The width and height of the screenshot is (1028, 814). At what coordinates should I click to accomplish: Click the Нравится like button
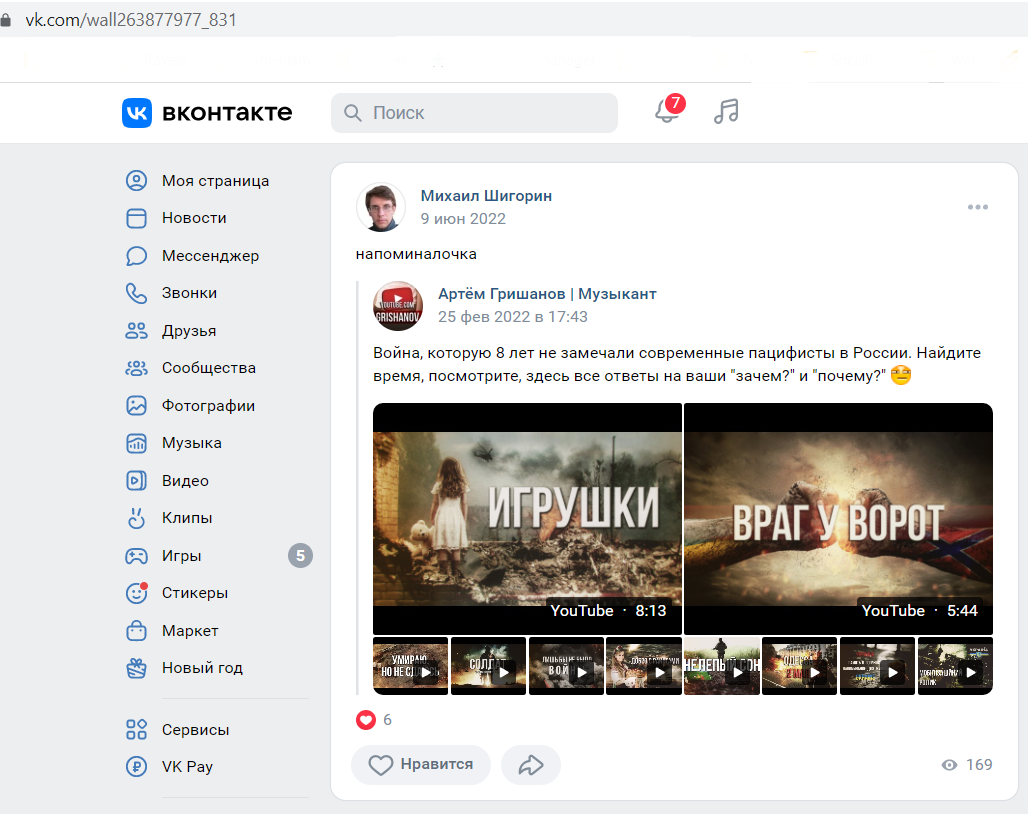click(x=421, y=765)
